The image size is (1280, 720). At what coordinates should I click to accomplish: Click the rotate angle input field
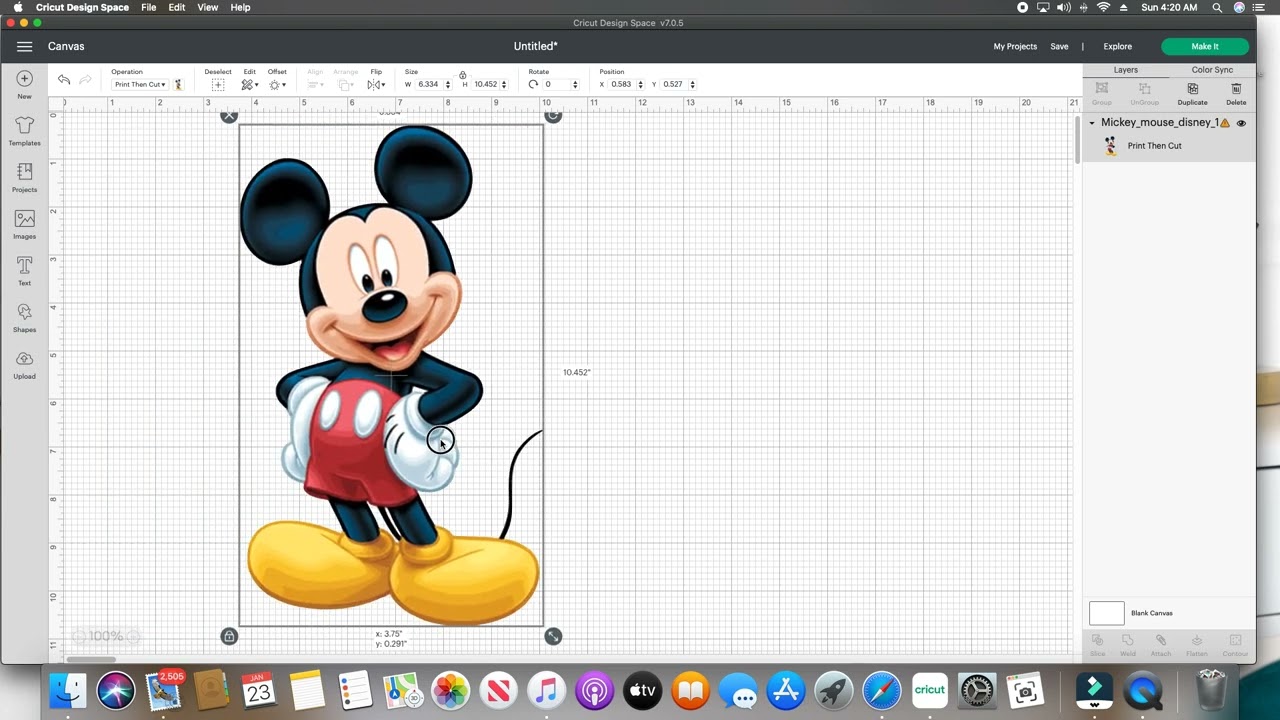click(x=557, y=84)
